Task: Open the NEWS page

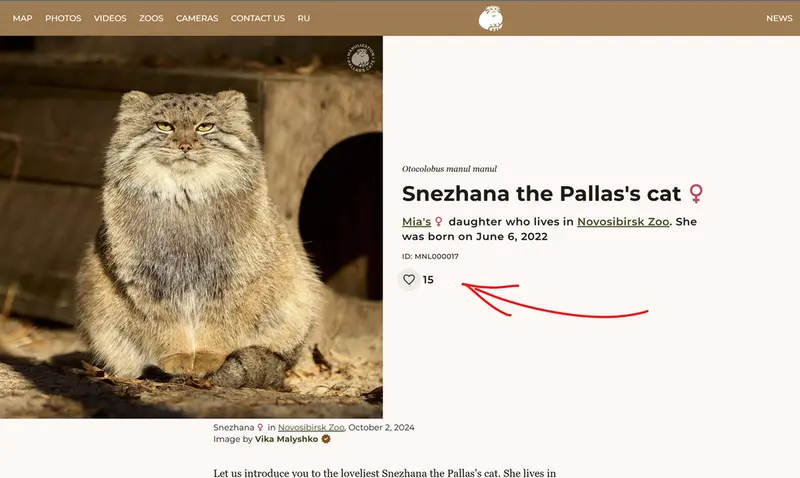Action: click(779, 18)
